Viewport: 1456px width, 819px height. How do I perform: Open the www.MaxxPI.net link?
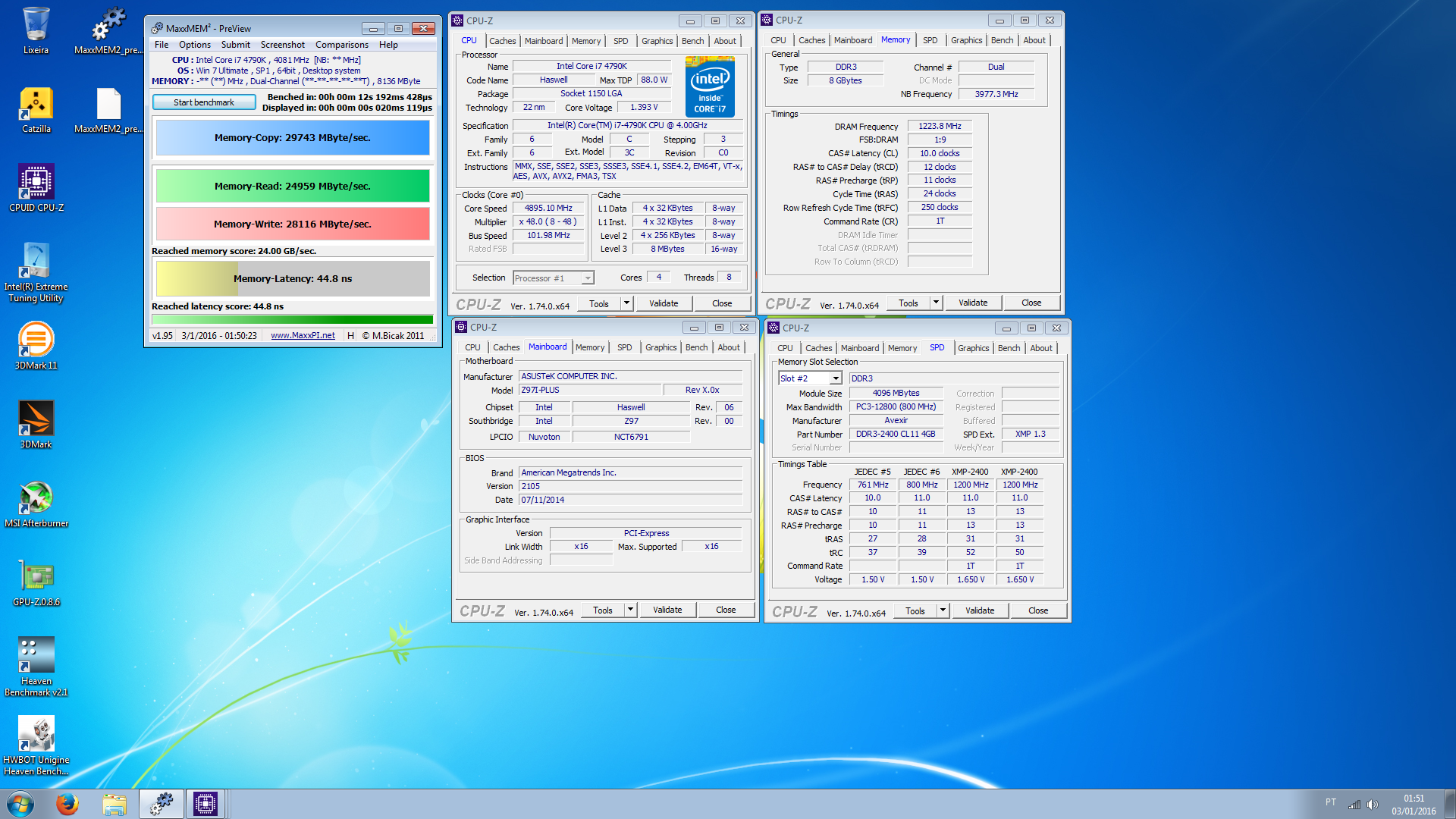coord(303,335)
